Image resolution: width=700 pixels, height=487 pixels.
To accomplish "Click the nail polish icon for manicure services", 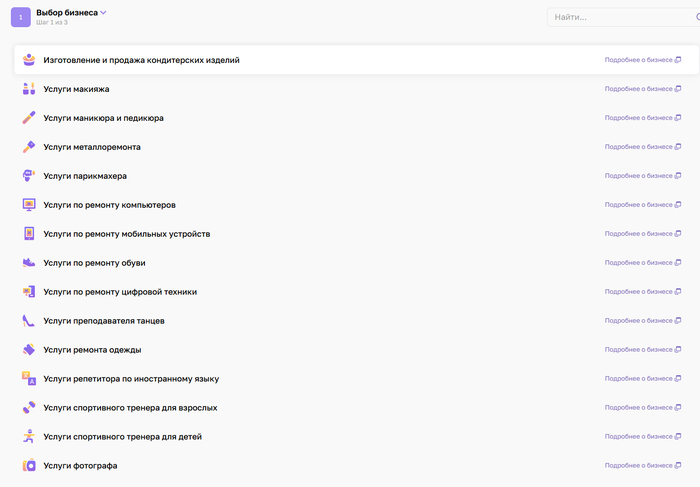I will pyautogui.click(x=29, y=118).
